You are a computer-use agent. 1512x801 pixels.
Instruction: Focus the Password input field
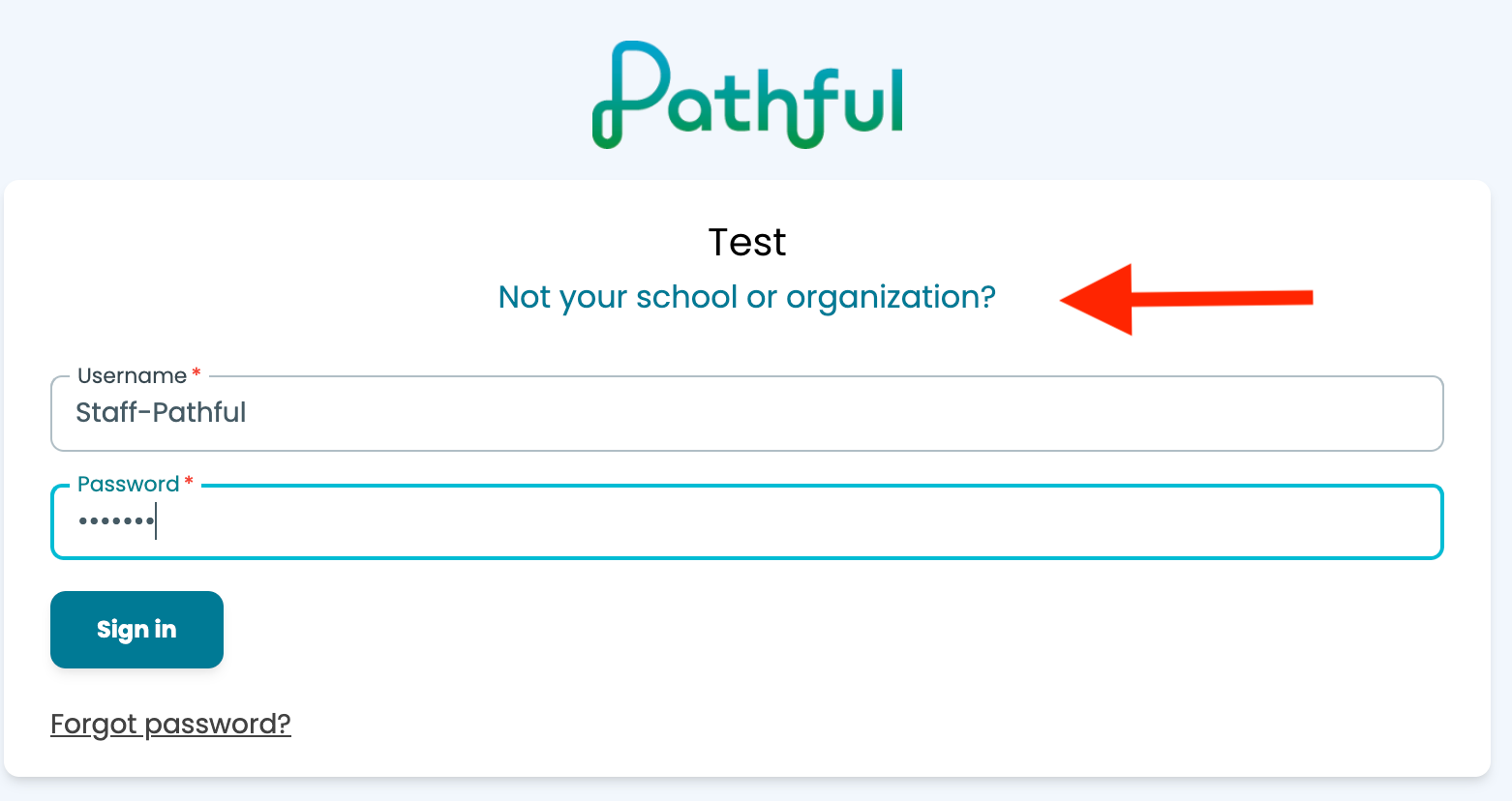point(746,521)
